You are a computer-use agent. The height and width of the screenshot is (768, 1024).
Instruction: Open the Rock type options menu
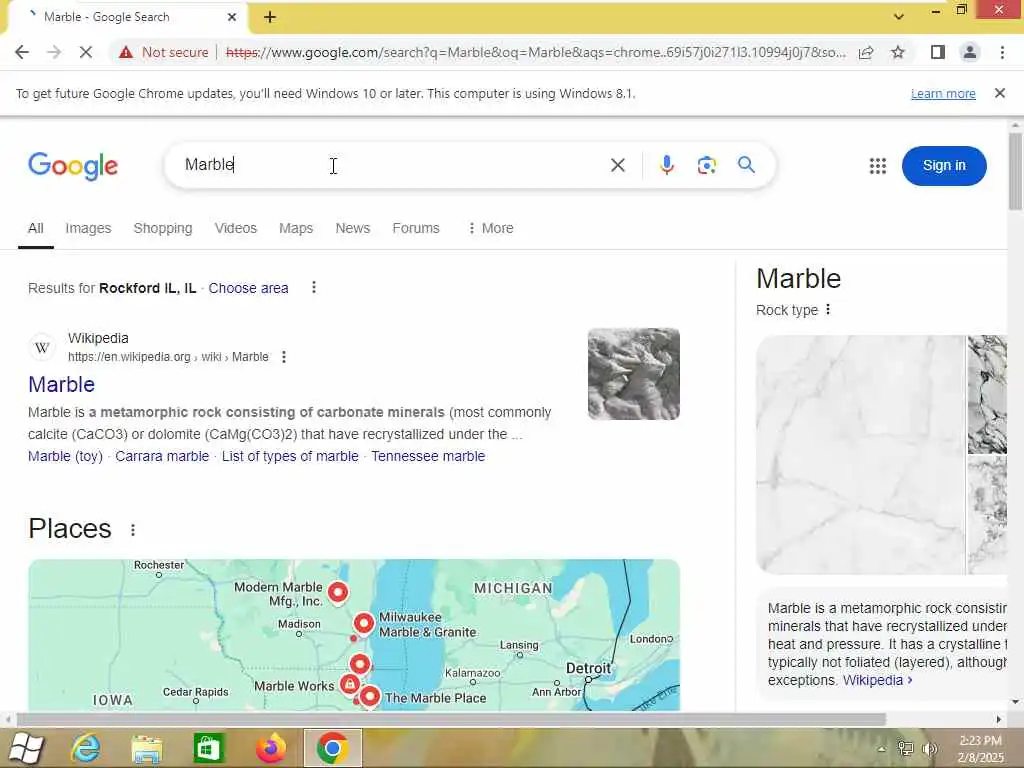point(828,310)
